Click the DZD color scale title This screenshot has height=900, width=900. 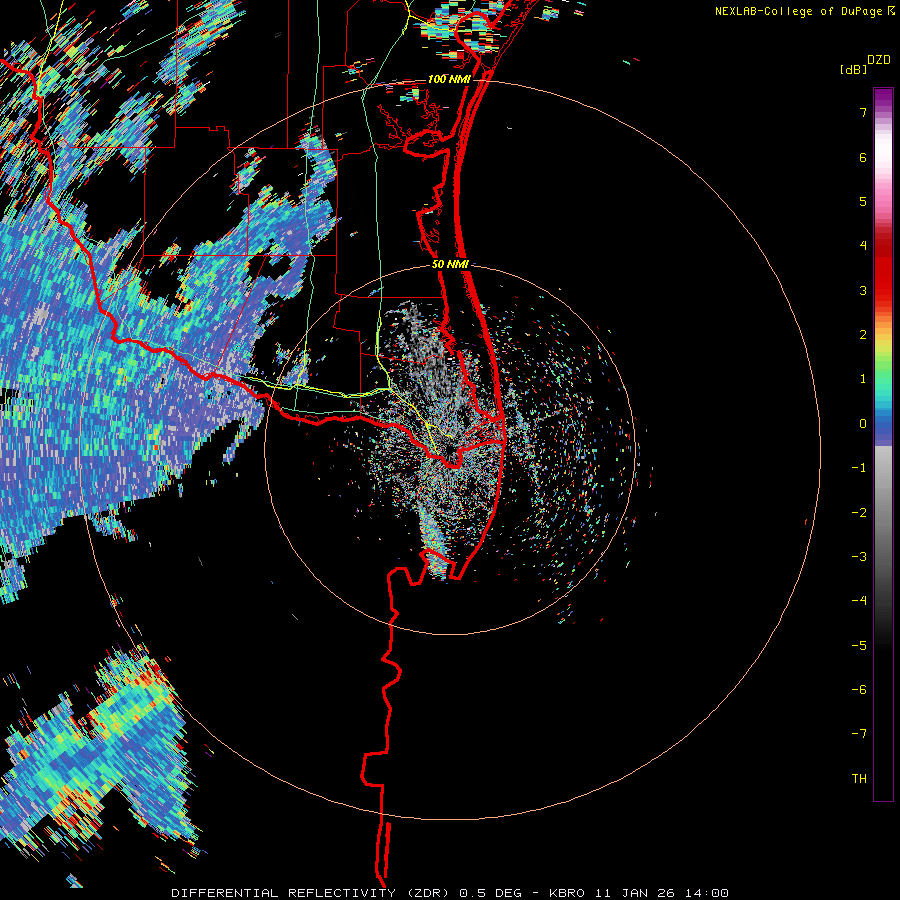point(879,60)
